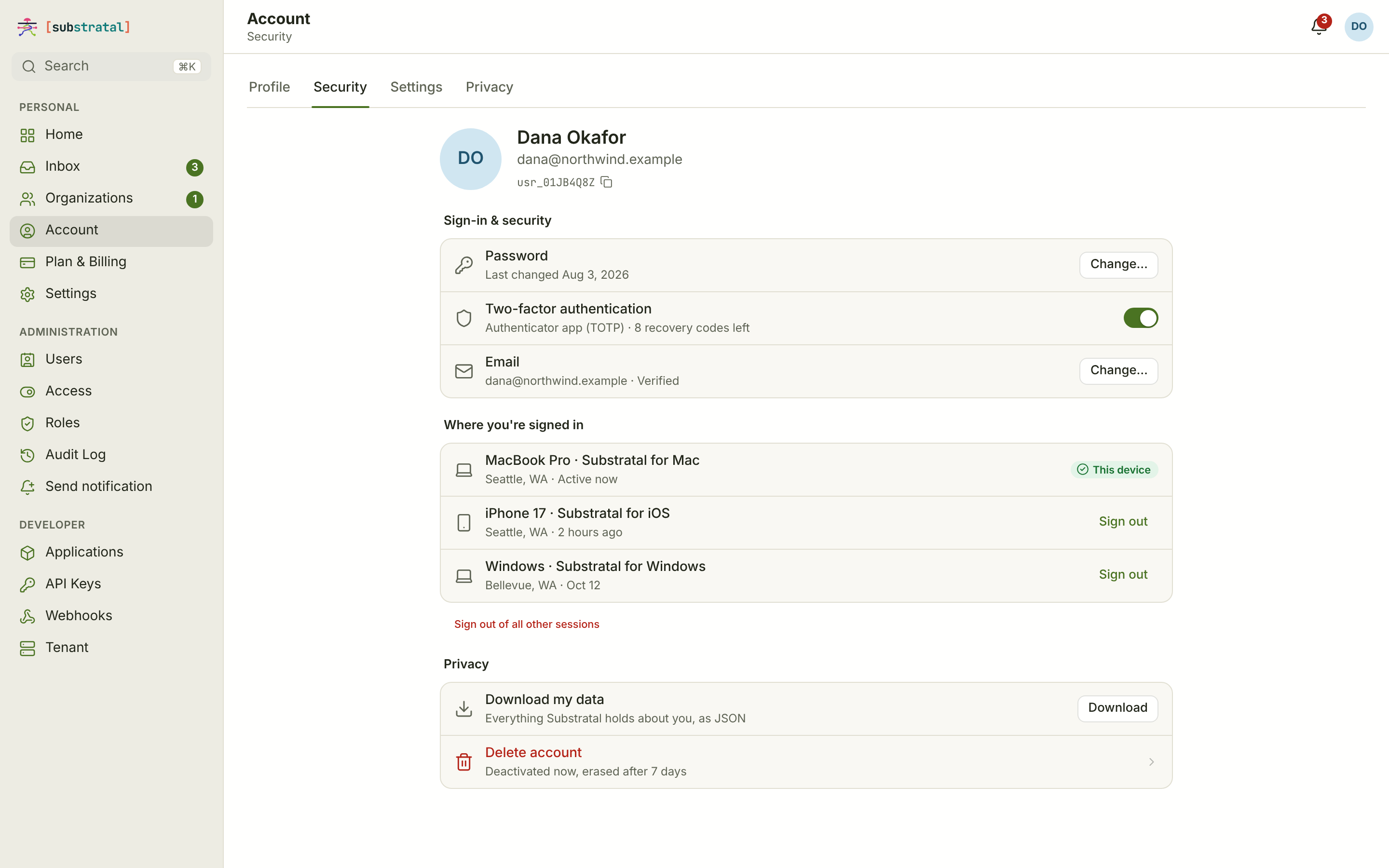This screenshot has height=868, width=1389.
Task: Toggle two-factor authentication off
Action: click(x=1140, y=318)
